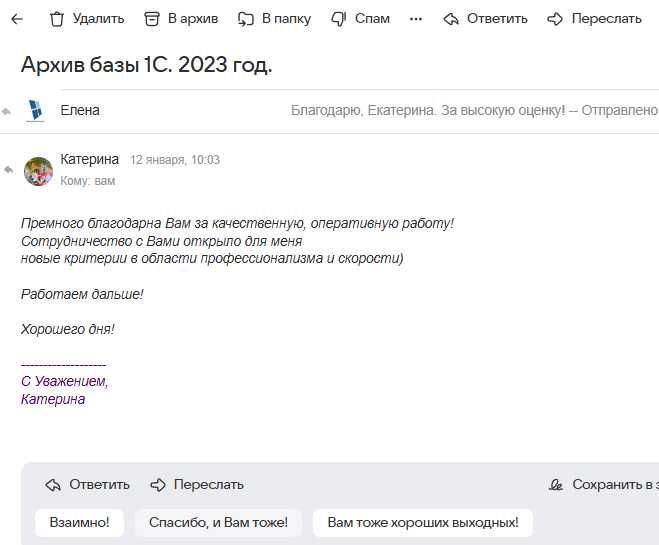Click the trash can Delete icon
Viewport: 659px width, 545px height.
pos(57,19)
